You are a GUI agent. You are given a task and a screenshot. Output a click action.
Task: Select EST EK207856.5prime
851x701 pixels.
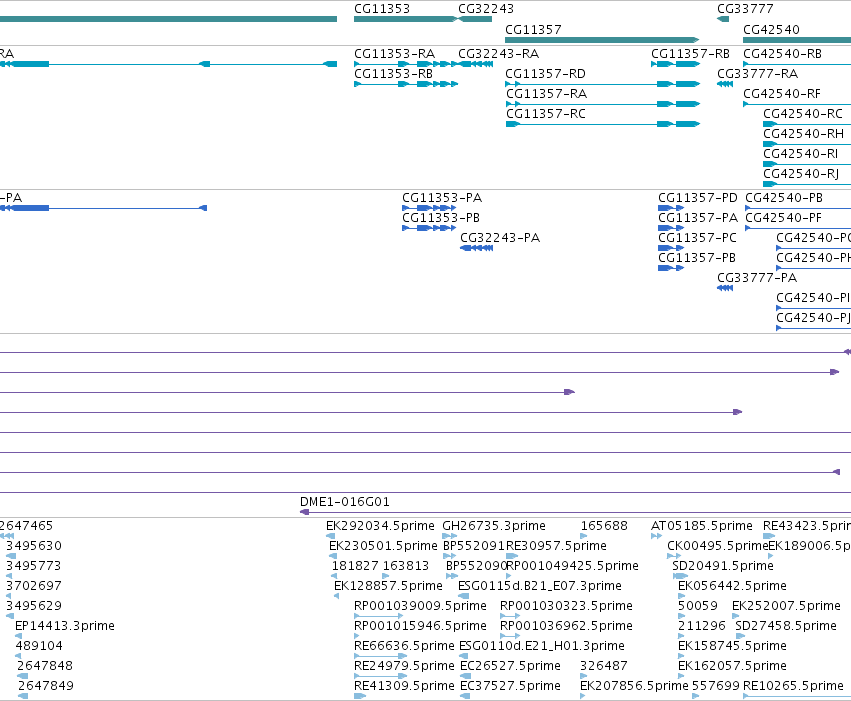[583, 696]
